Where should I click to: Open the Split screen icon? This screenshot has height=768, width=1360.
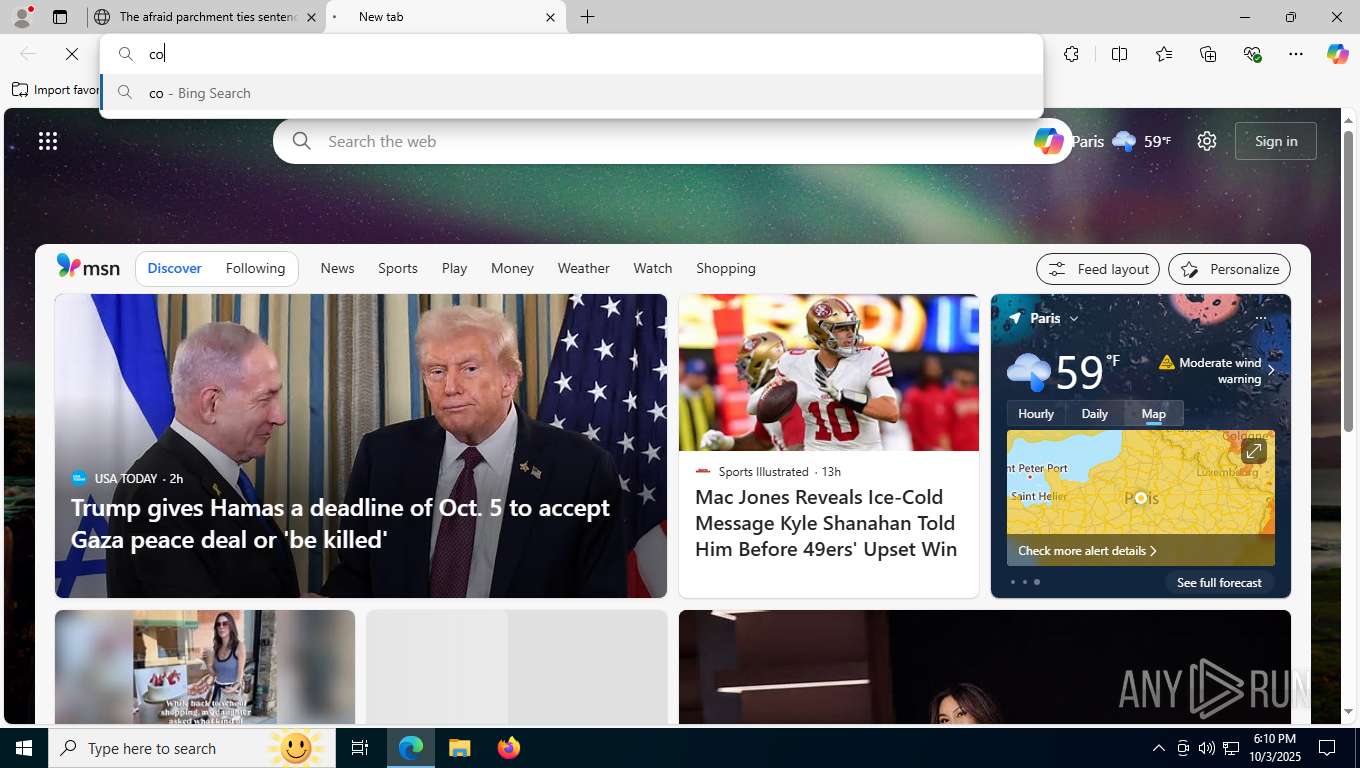pos(1120,54)
